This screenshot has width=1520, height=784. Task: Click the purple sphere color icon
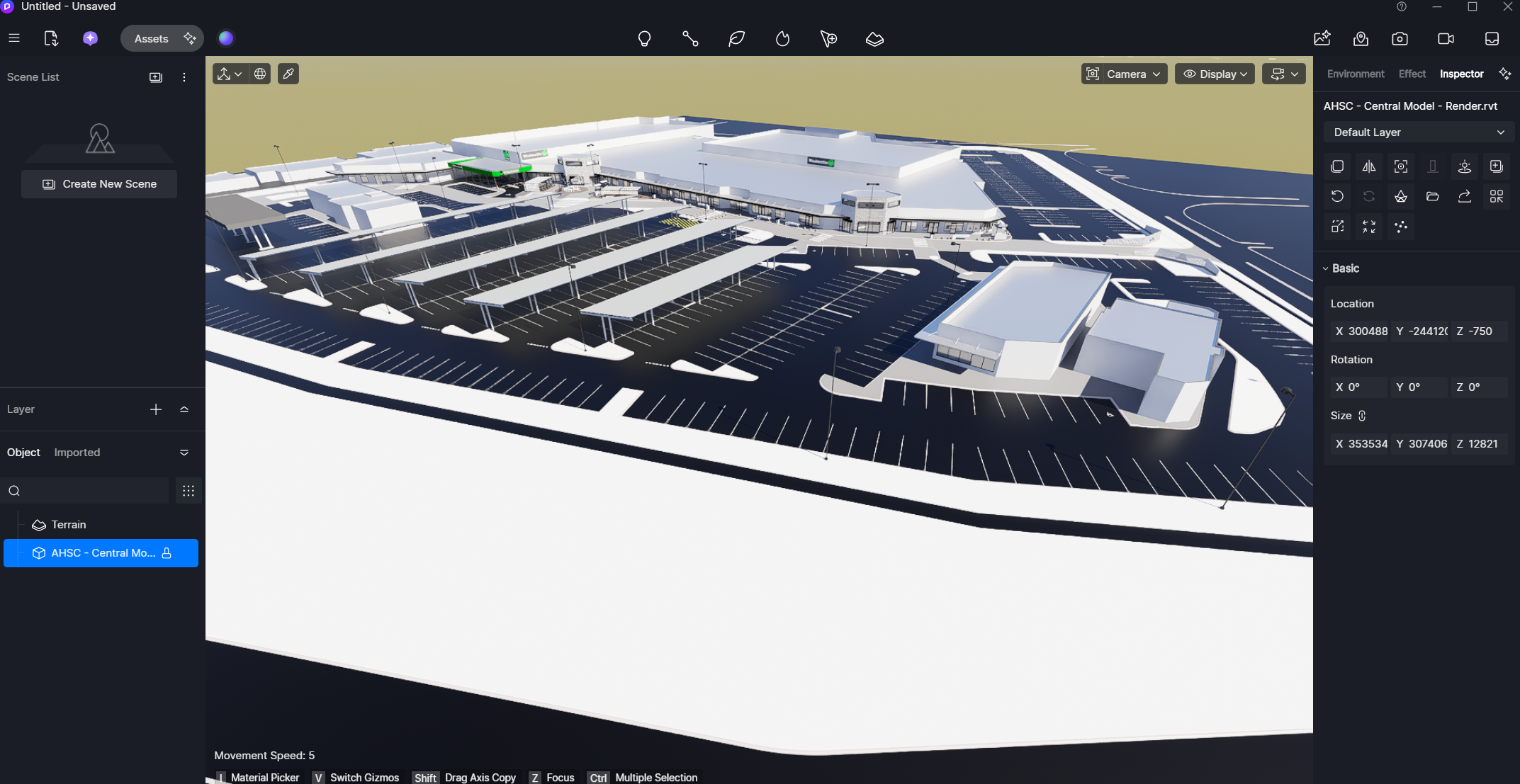[x=226, y=38]
